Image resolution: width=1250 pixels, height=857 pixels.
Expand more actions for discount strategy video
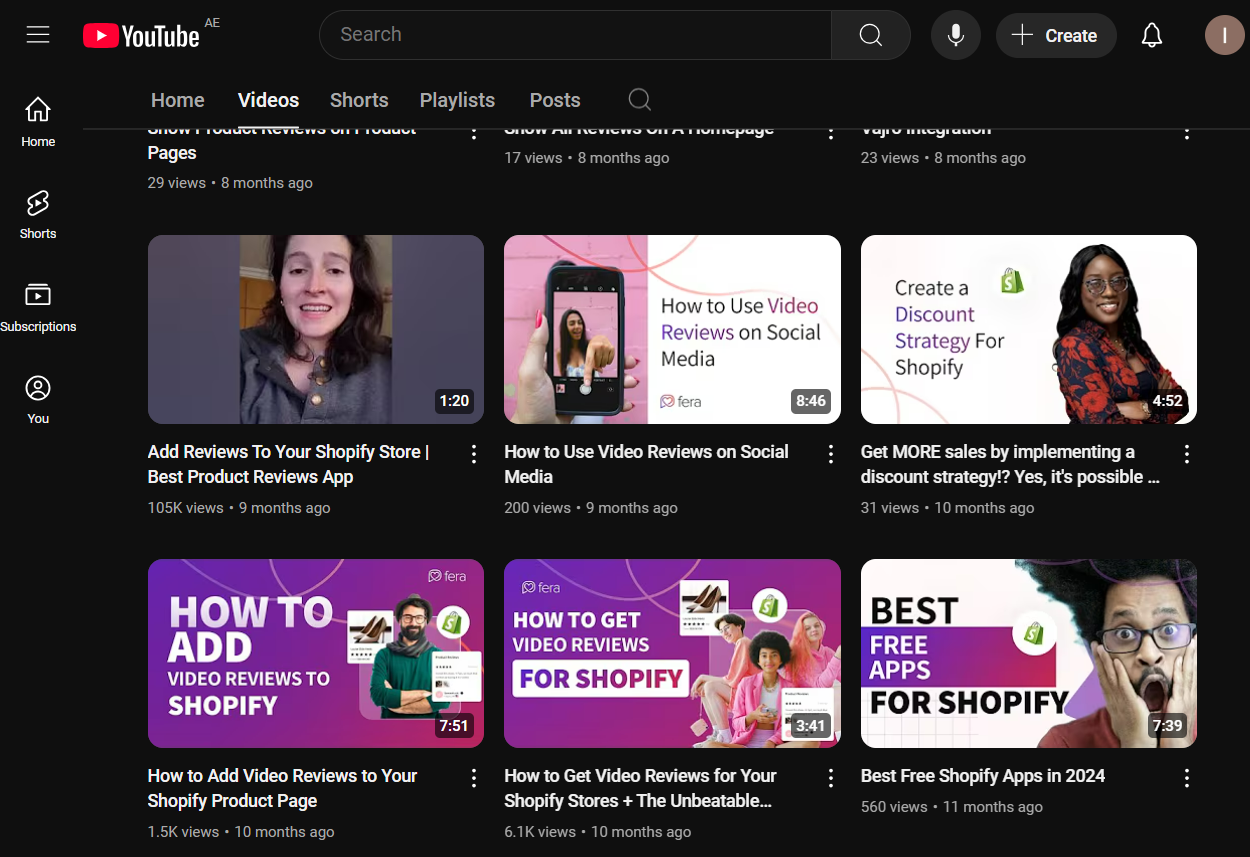click(x=1186, y=454)
